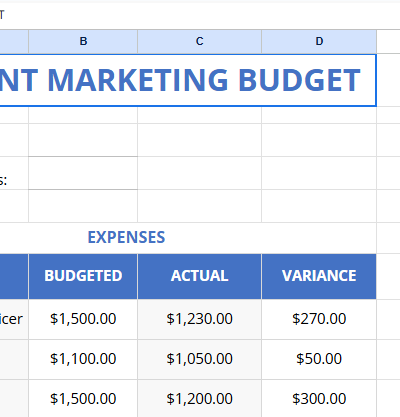Select actual value $1,230.00
400x417 pixels.
199,319
